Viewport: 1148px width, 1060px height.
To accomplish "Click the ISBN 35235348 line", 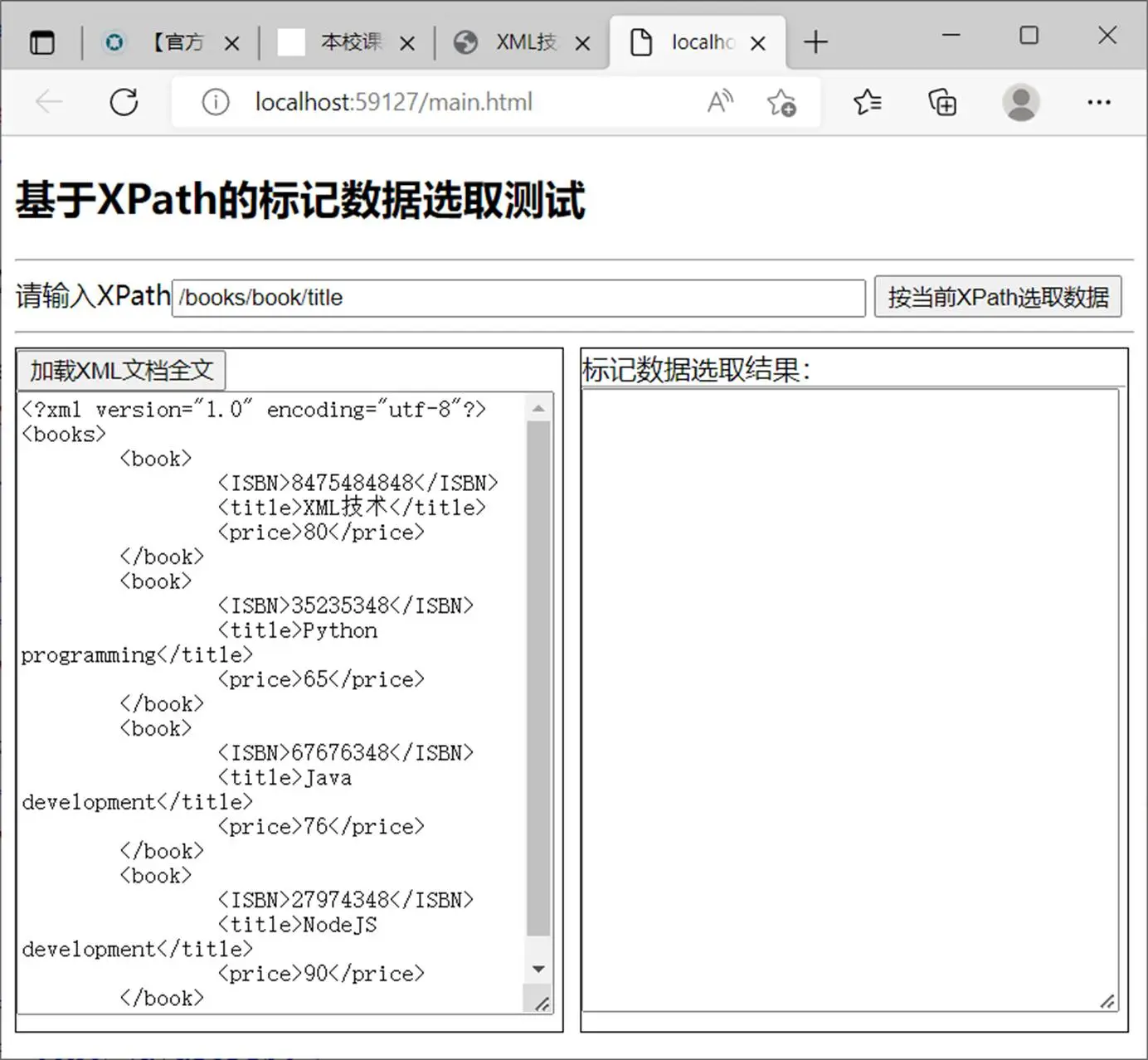I will 345,605.
